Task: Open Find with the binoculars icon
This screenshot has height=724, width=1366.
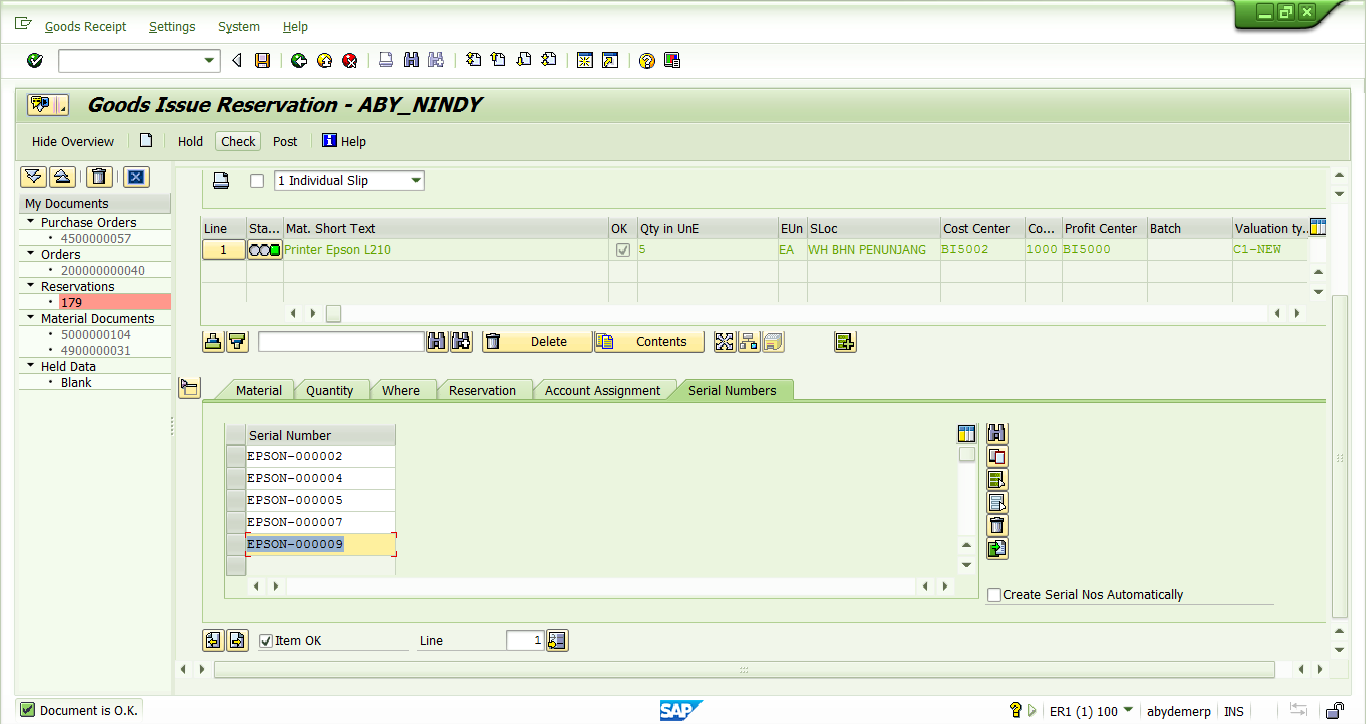Action: [x=411, y=60]
